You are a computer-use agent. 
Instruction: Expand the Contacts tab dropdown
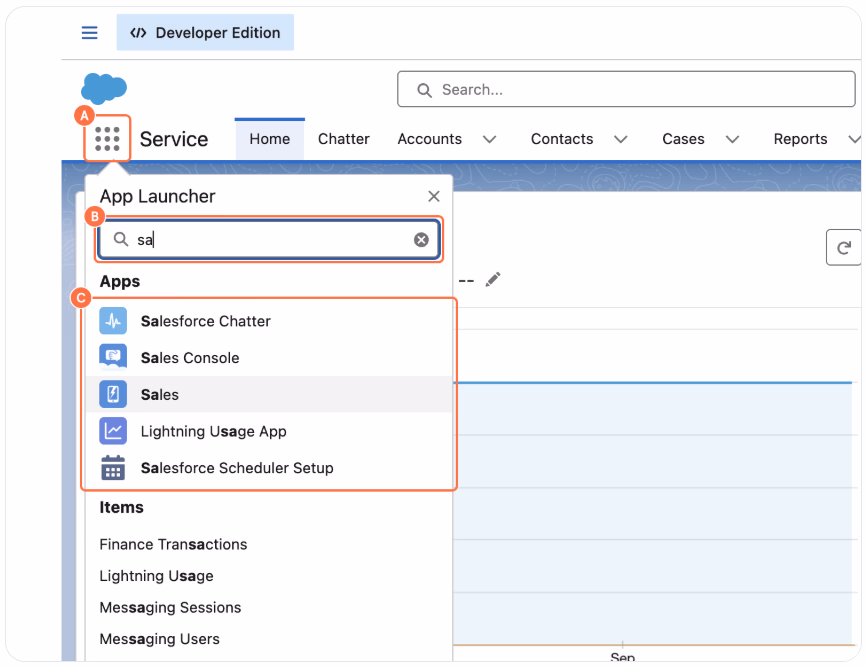point(621,139)
